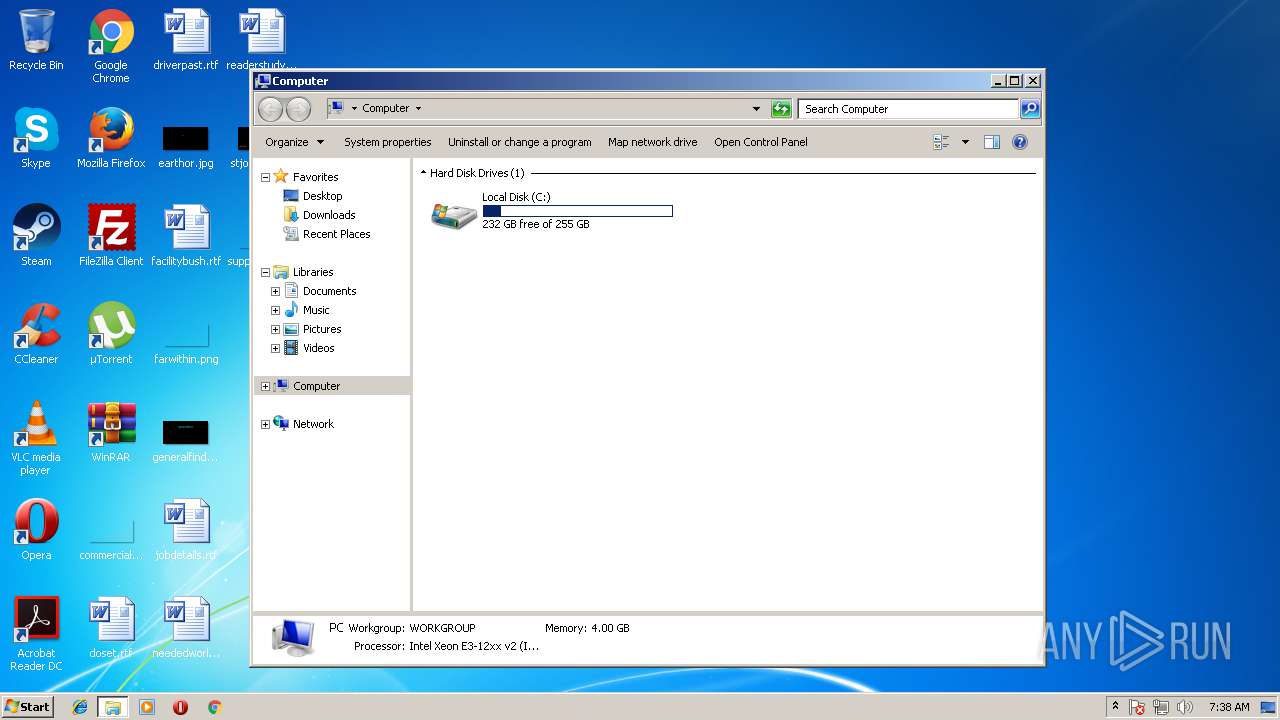Viewport: 1280px width, 720px height.
Task: Open the Computer breadcrumb arrow dropdown
Action: tap(418, 109)
